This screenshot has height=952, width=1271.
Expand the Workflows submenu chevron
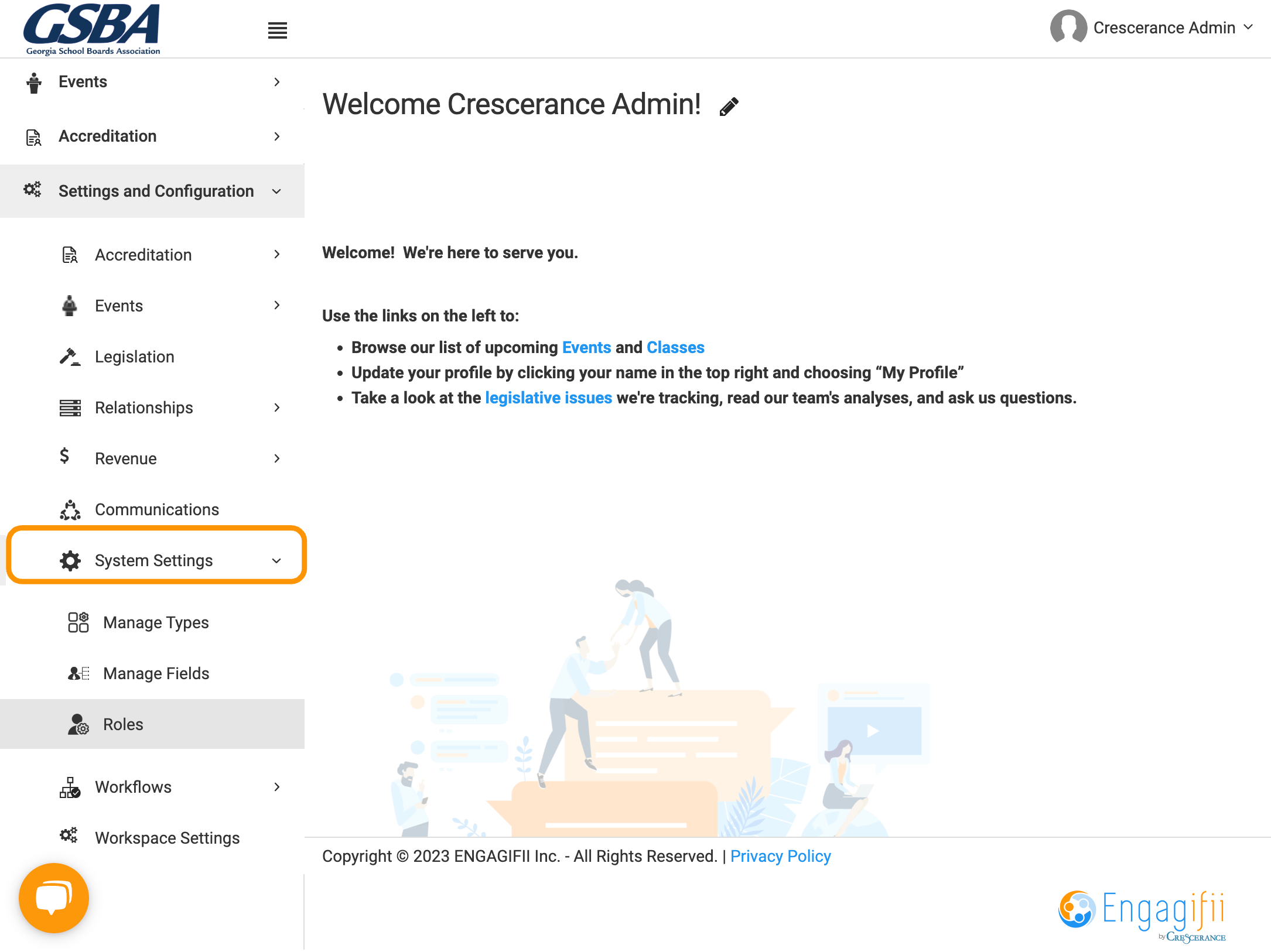(x=277, y=787)
